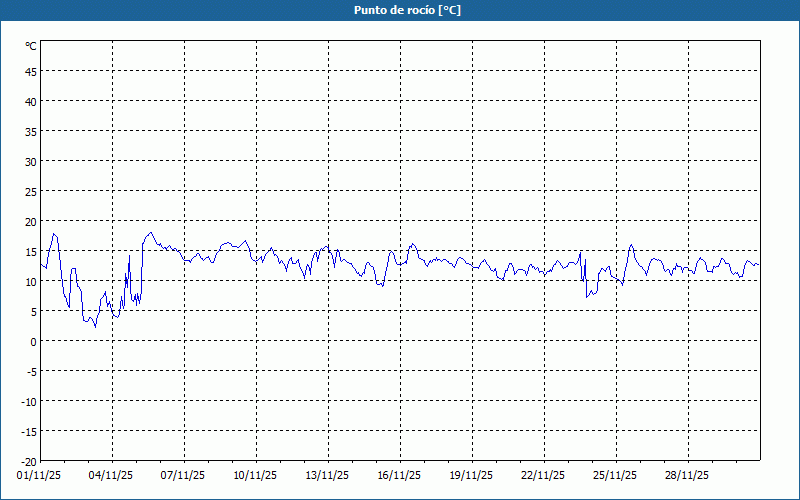This screenshot has height=500, width=800.
Task: Click the 01/11/25 date label
Action: click(39, 476)
